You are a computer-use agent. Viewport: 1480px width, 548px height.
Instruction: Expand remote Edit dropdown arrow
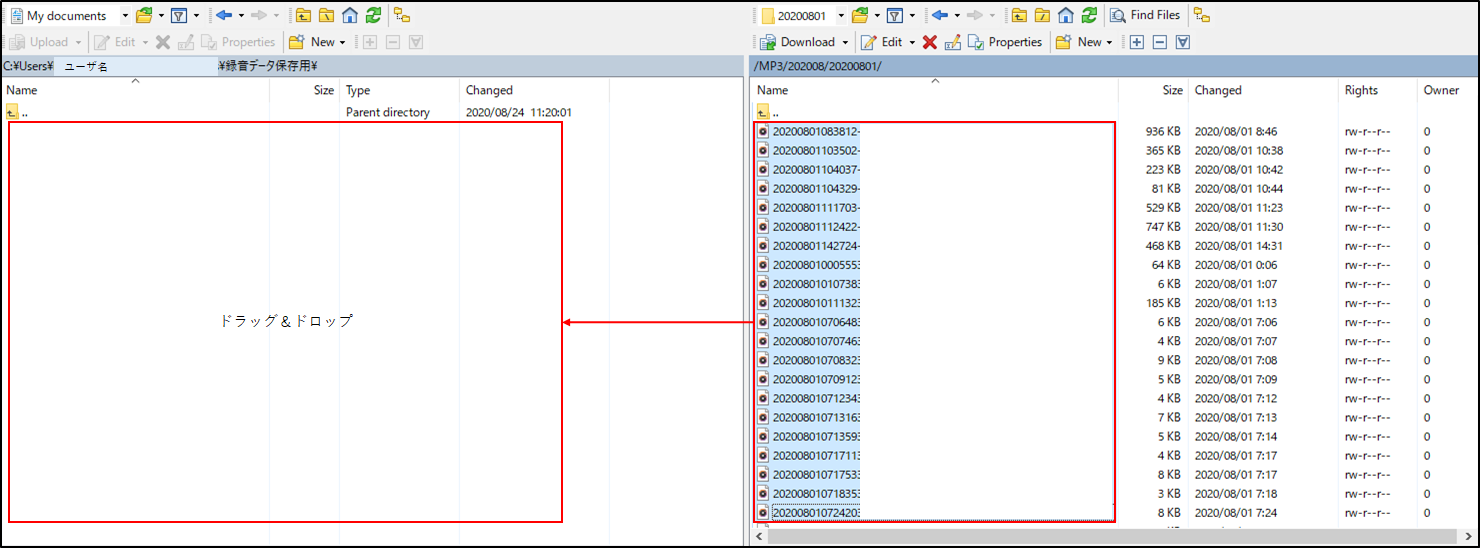tap(912, 42)
